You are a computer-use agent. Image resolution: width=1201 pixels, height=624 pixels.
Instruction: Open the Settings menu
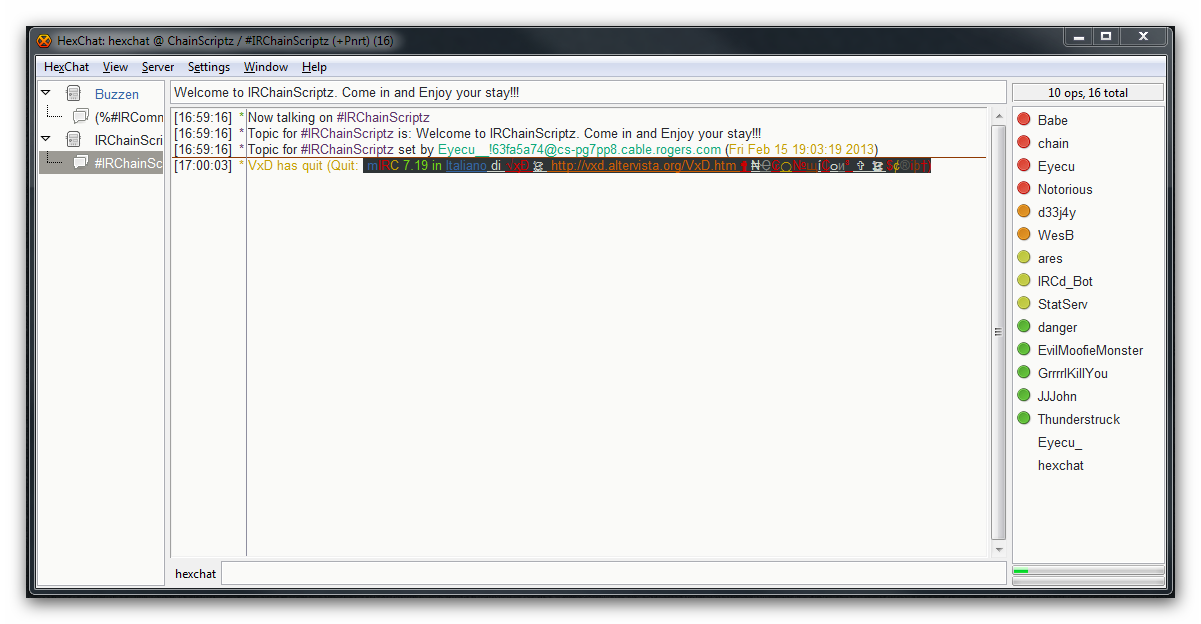pyautogui.click(x=209, y=67)
